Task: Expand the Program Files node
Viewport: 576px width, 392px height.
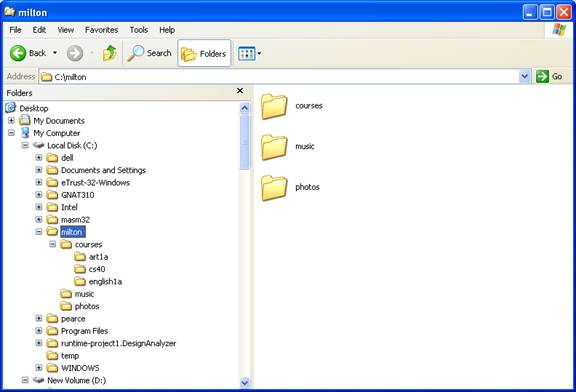Action: pyautogui.click(x=39, y=331)
